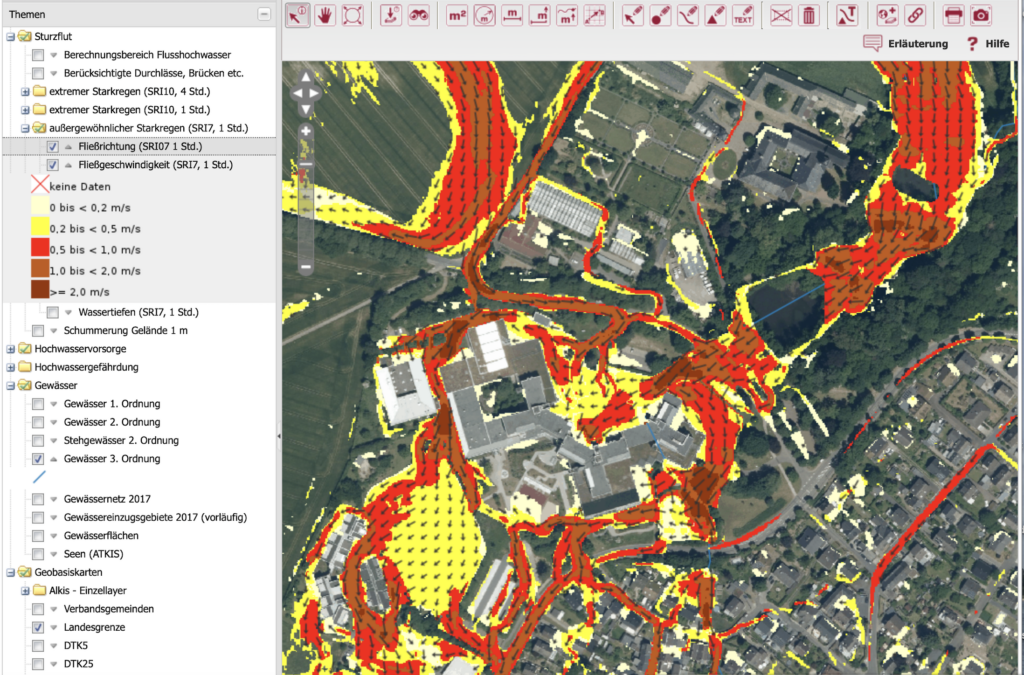The image size is (1024, 675).
Task: Select the Hochwassergefährdung theme entry
Action: click(85, 367)
